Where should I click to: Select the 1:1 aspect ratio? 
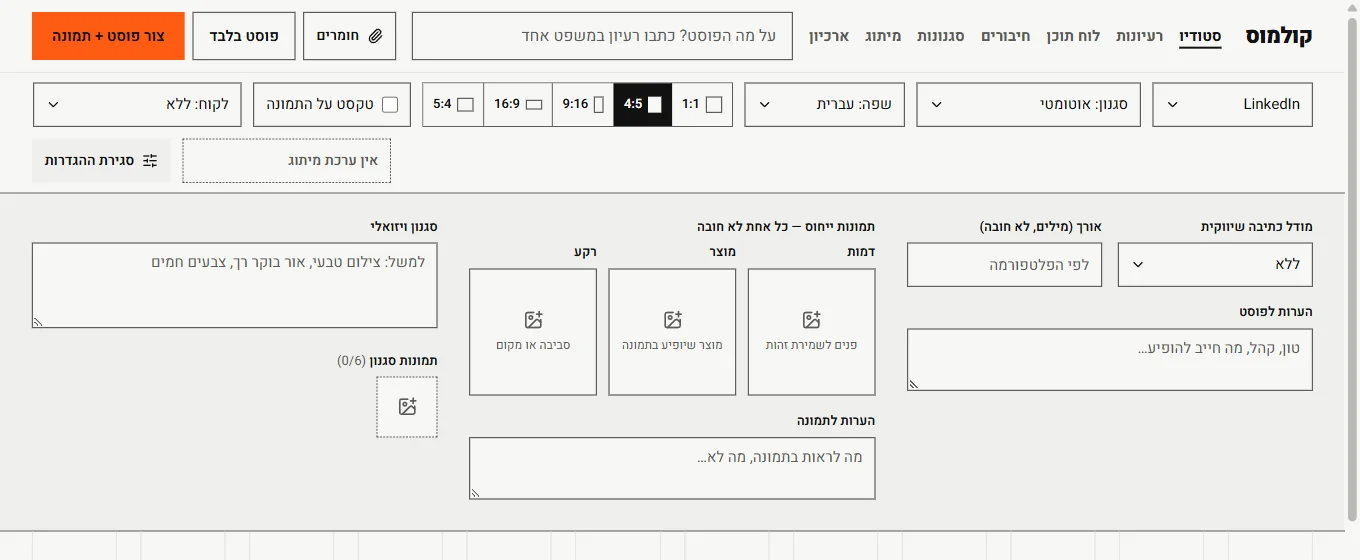[702, 104]
